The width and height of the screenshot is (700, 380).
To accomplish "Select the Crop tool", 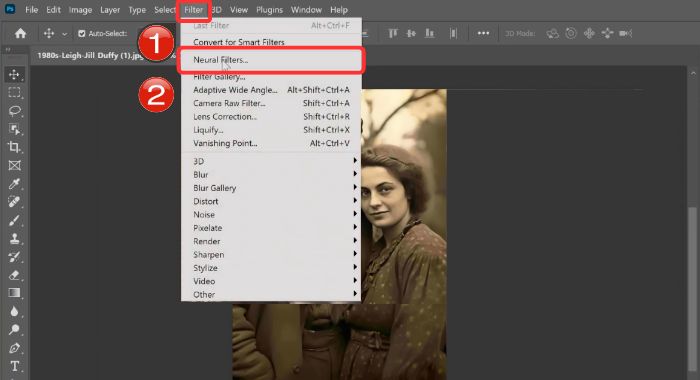I will [14, 147].
